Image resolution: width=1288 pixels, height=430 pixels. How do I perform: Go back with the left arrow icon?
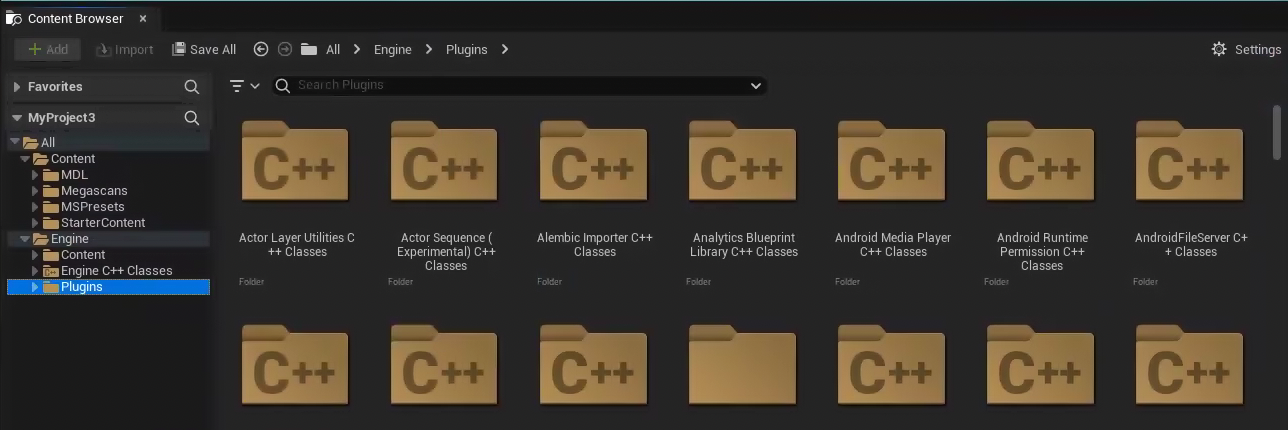[x=261, y=49]
